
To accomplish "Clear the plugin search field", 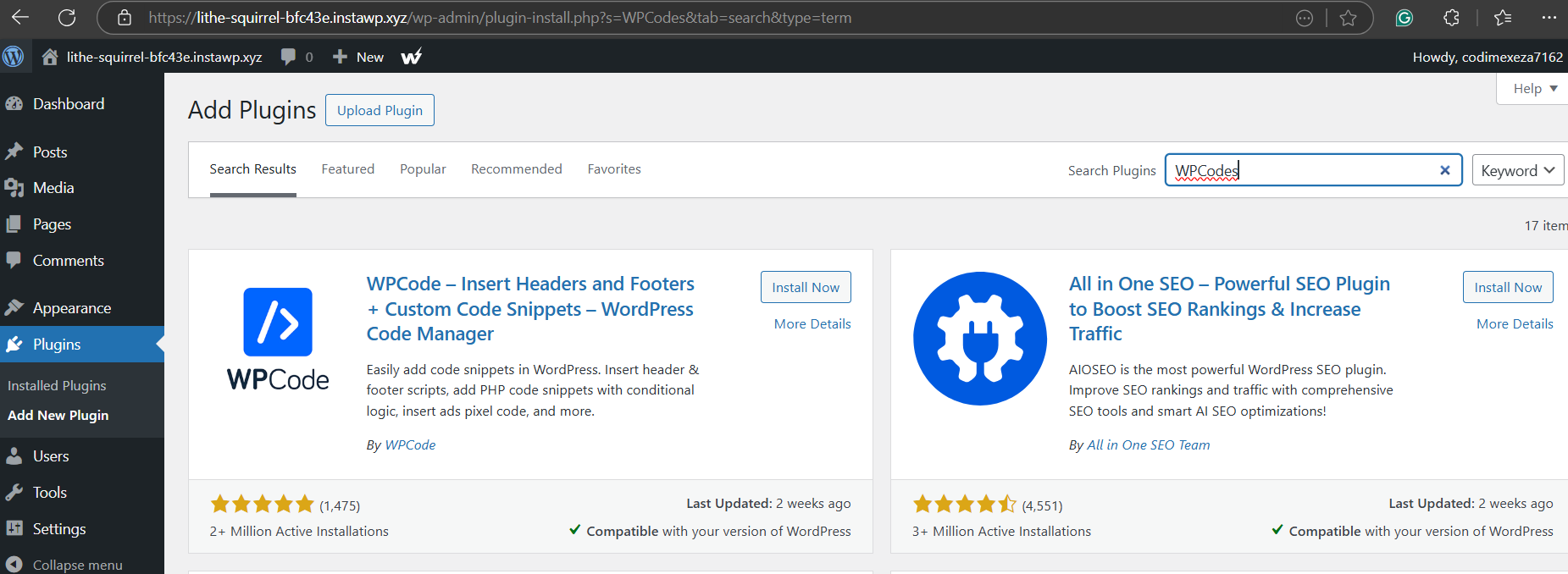I will pyautogui.click(x=1445, y=170).
